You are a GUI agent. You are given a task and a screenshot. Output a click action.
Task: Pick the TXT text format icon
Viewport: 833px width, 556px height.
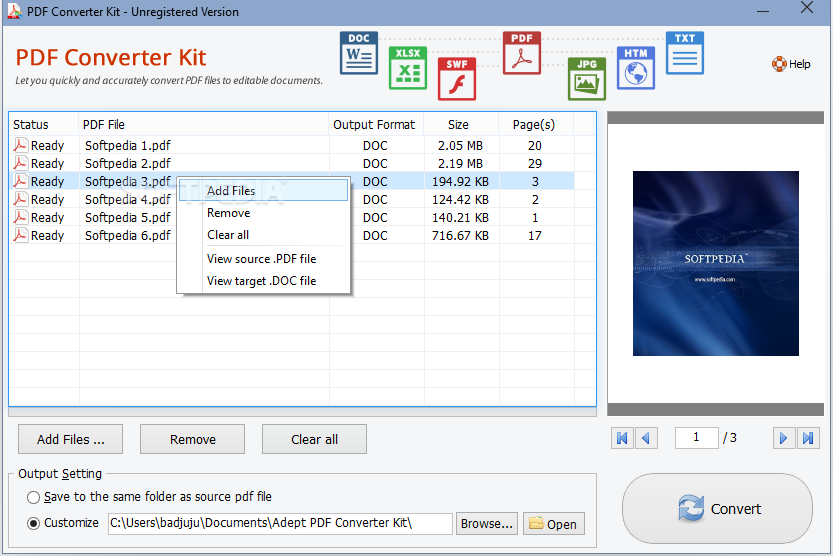(684, 53)
